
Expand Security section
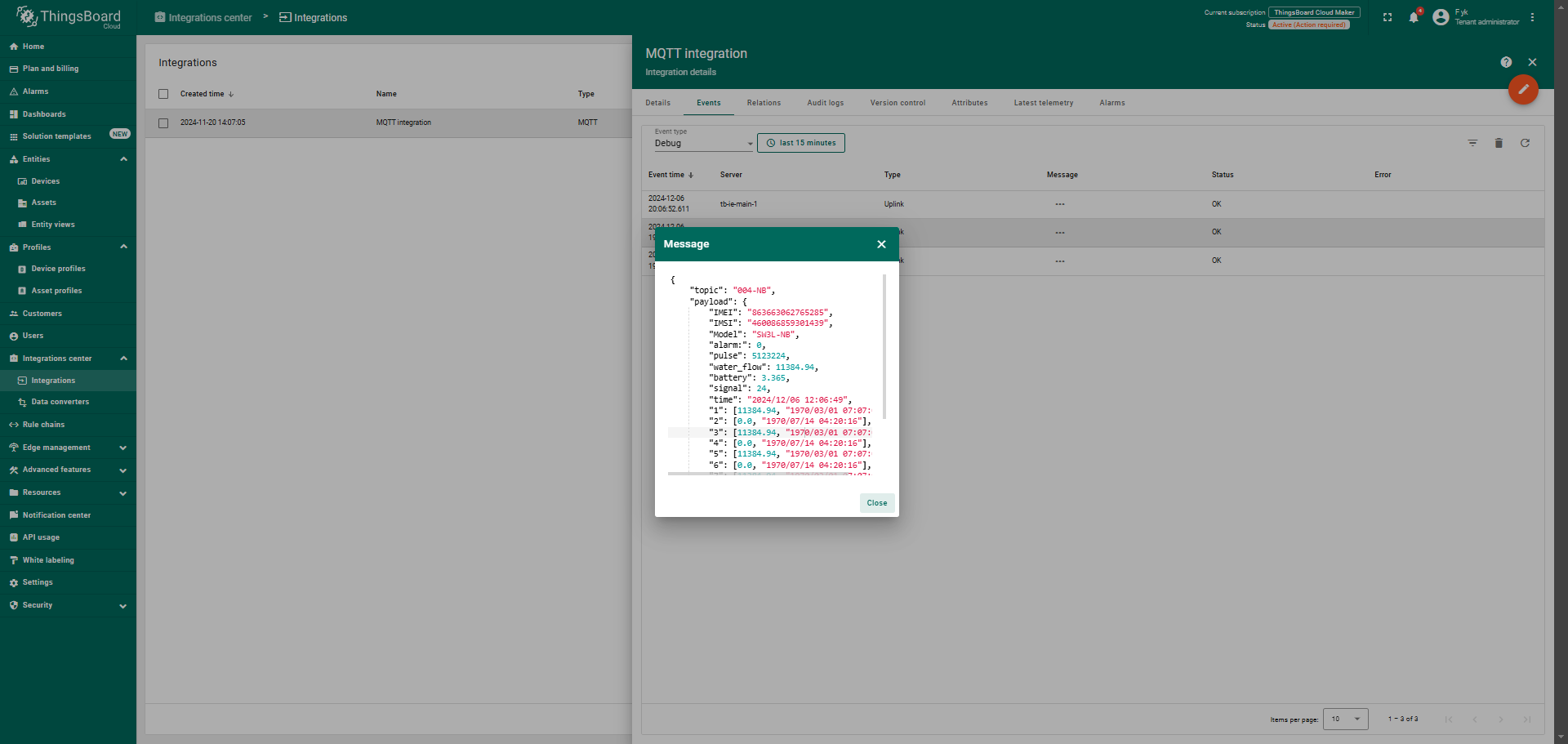point(123,606)
